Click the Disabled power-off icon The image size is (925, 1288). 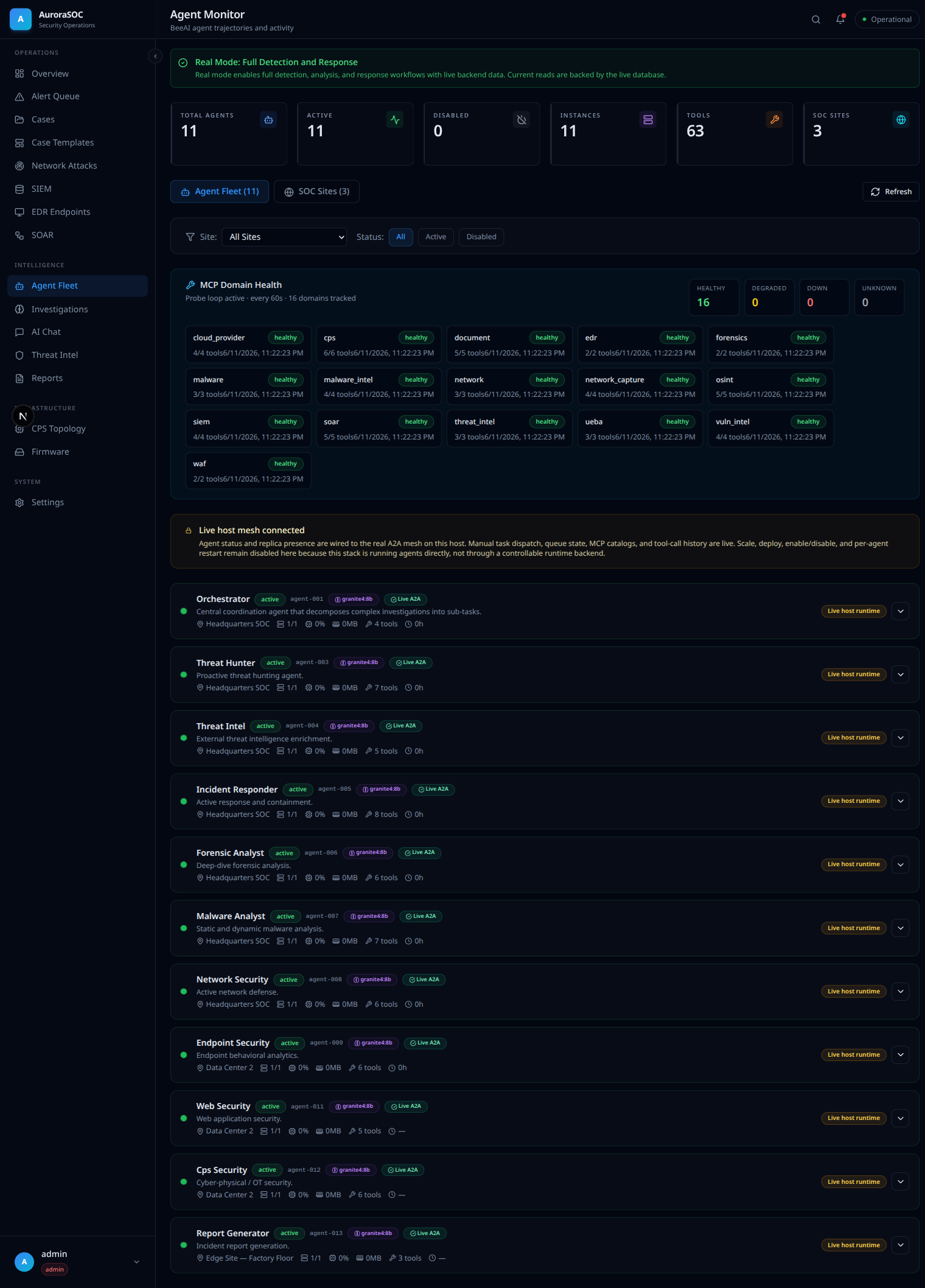[x=522, y=120]
